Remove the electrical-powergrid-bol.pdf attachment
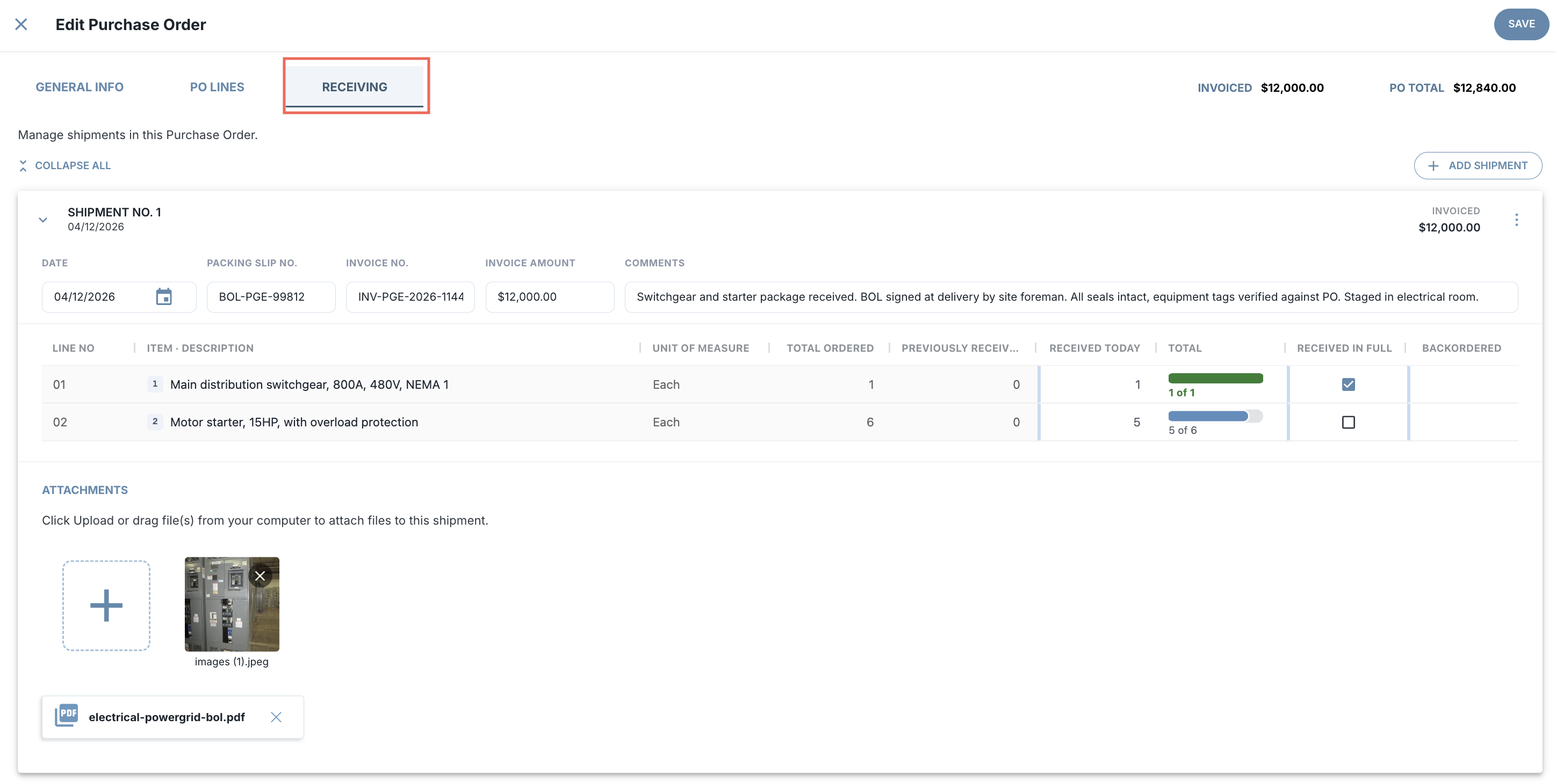Viewport: 1556px width, 784px height. (x=276, y=717)
